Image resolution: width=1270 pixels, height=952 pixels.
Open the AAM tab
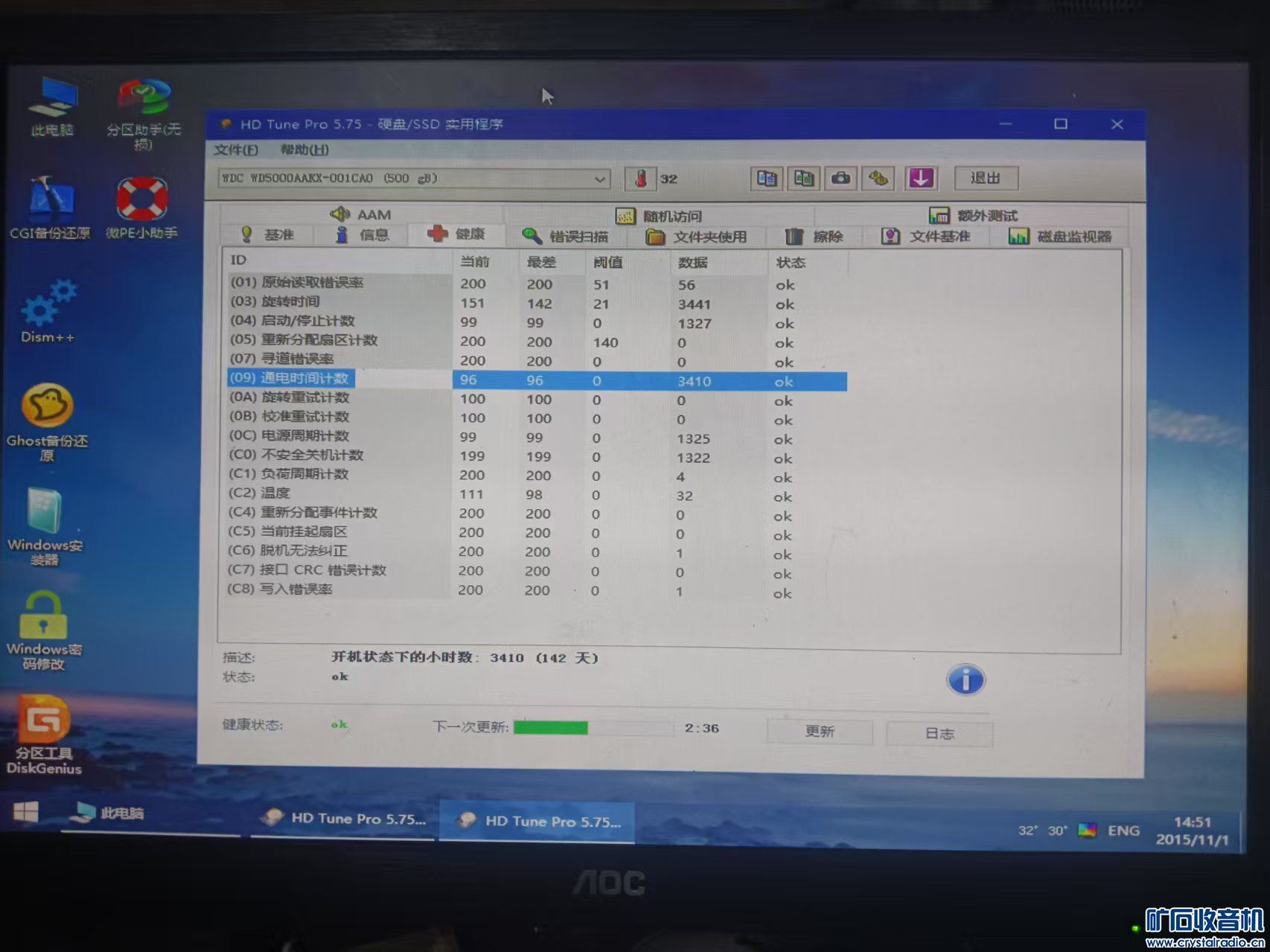(361, 214)
